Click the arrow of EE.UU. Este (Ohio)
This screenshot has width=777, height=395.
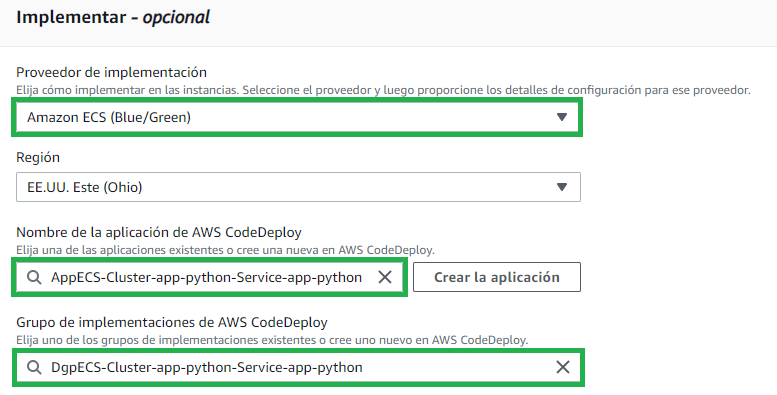click(561, 187)
